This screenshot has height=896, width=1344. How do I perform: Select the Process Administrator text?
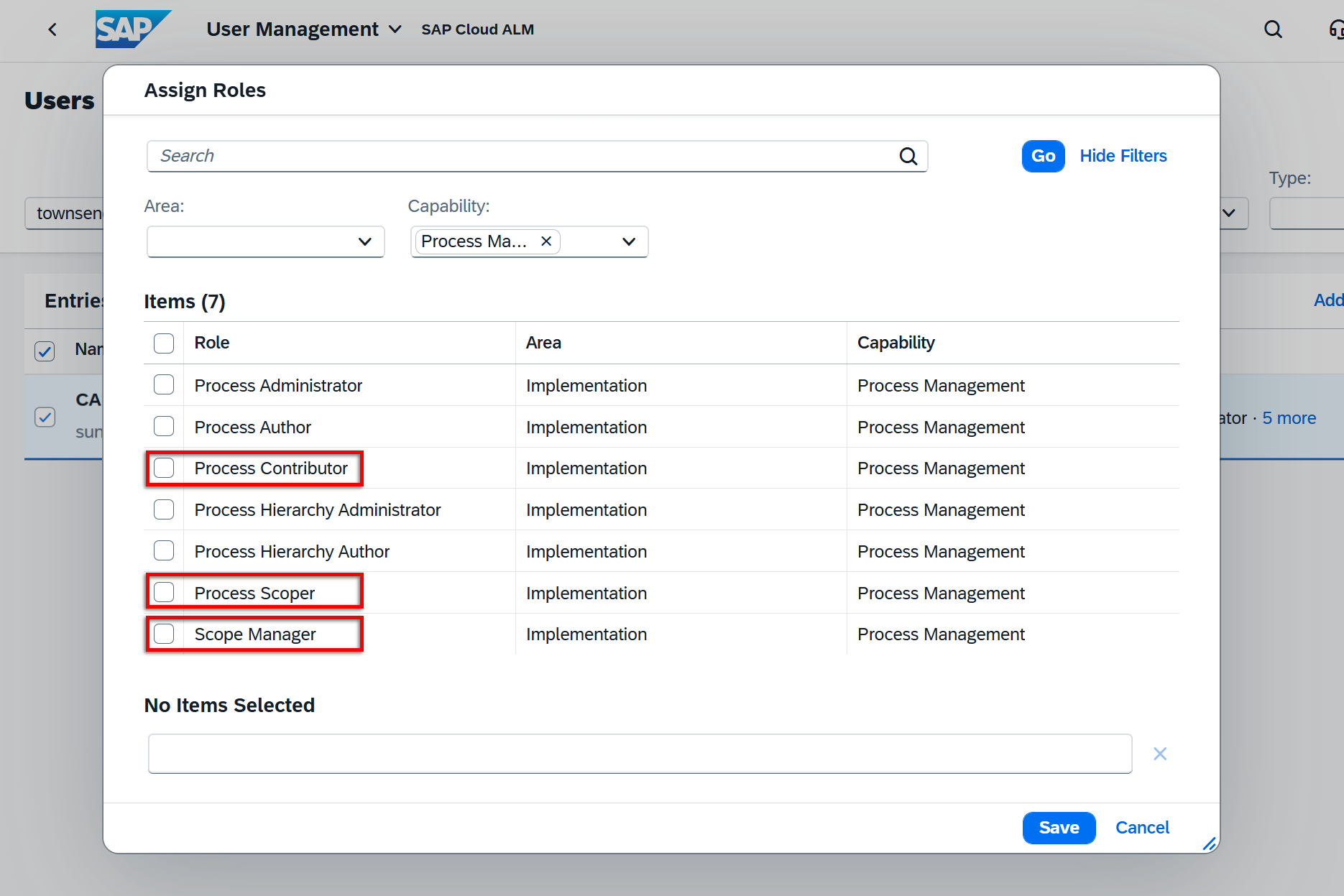(x=278, y=386)
